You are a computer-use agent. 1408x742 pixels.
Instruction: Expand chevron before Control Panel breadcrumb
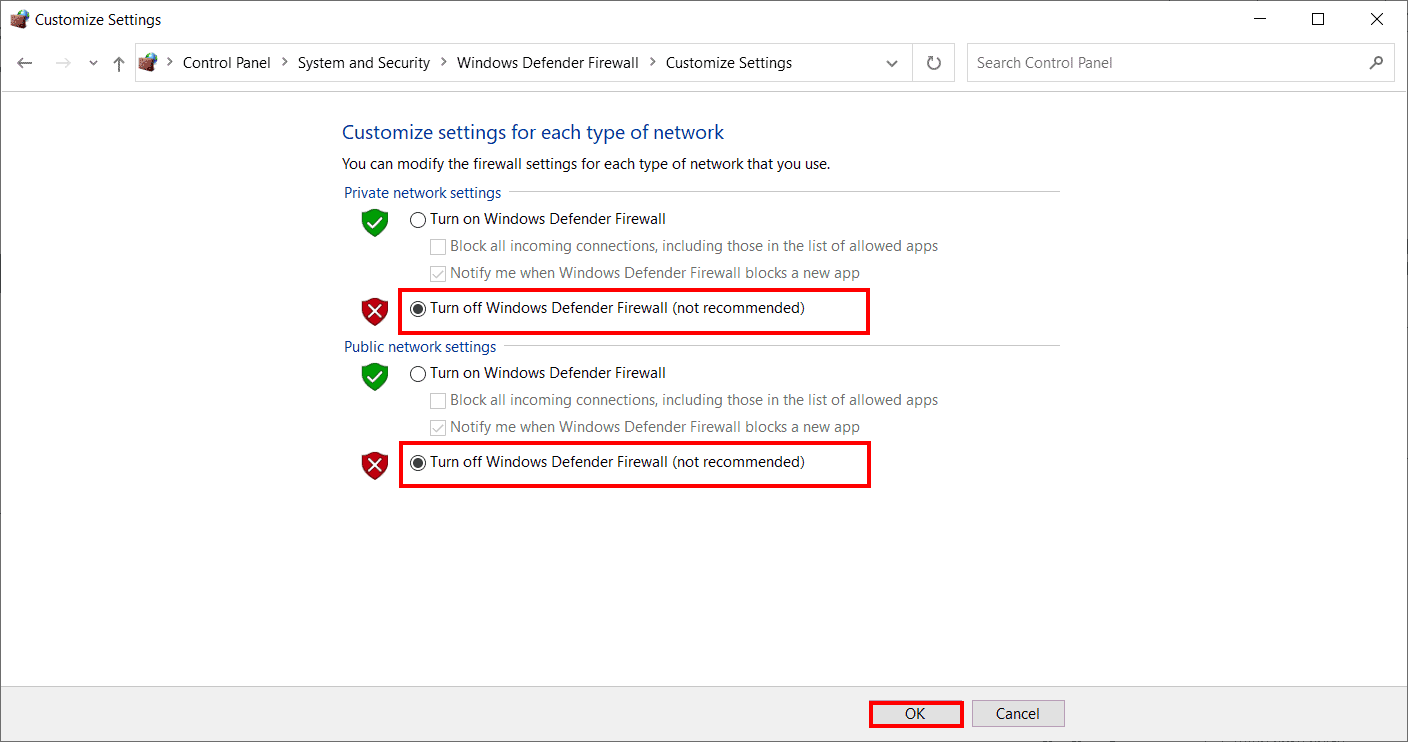coord(169,62)
